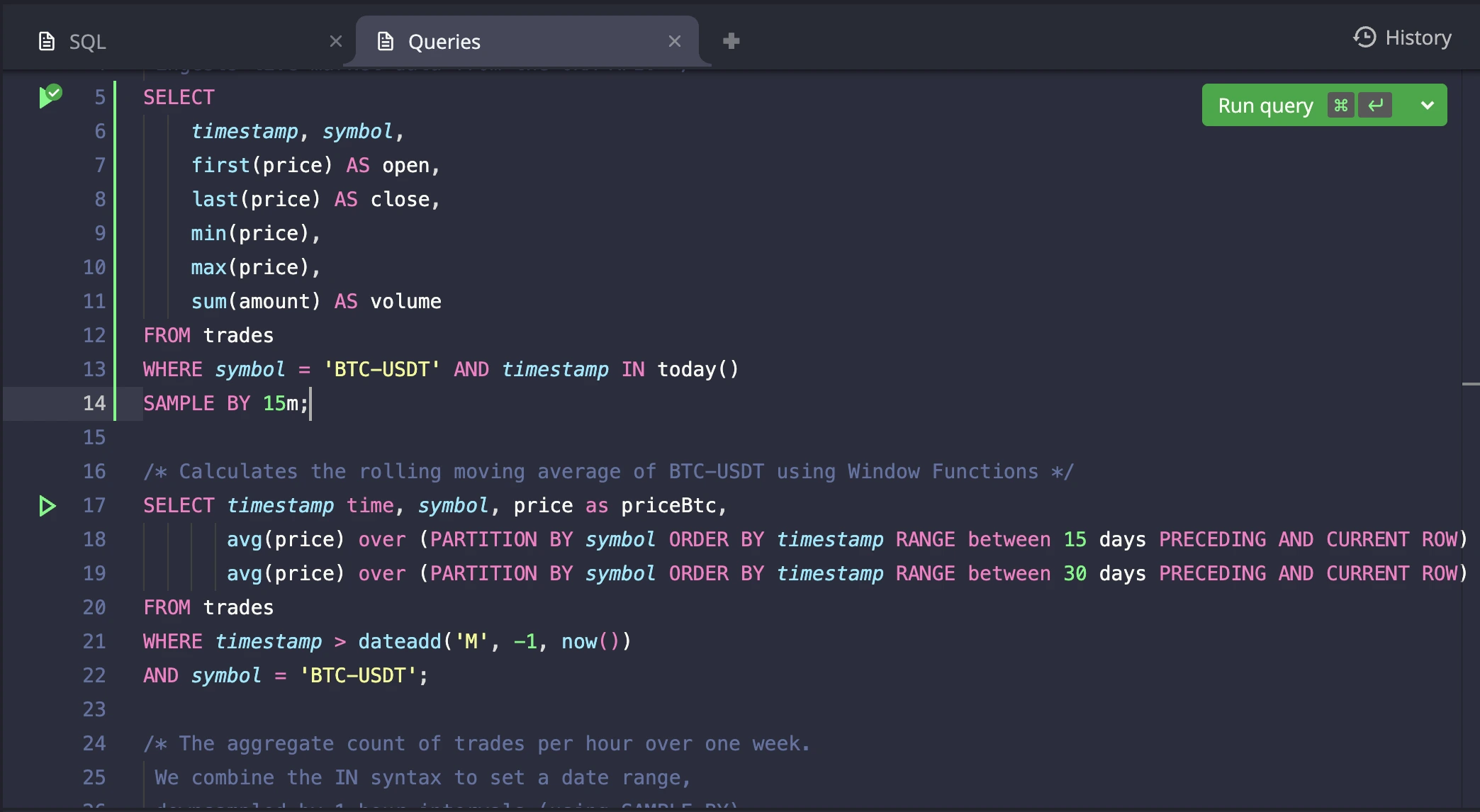Click line number 14 in the gutter

(94, 403)
